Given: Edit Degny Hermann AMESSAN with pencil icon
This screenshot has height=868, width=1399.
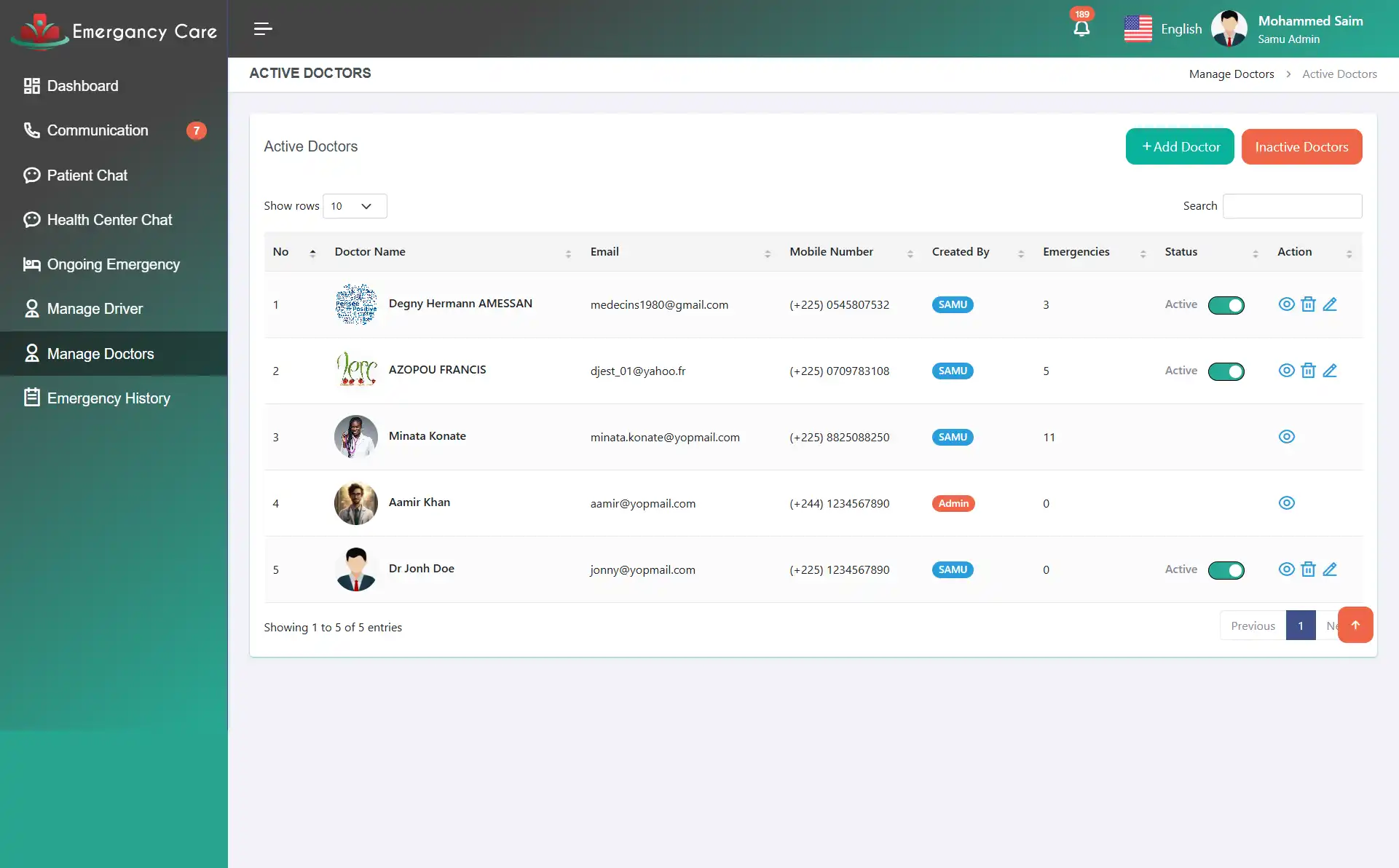Looking at the screenshot, I should [x=1331, y=304].
